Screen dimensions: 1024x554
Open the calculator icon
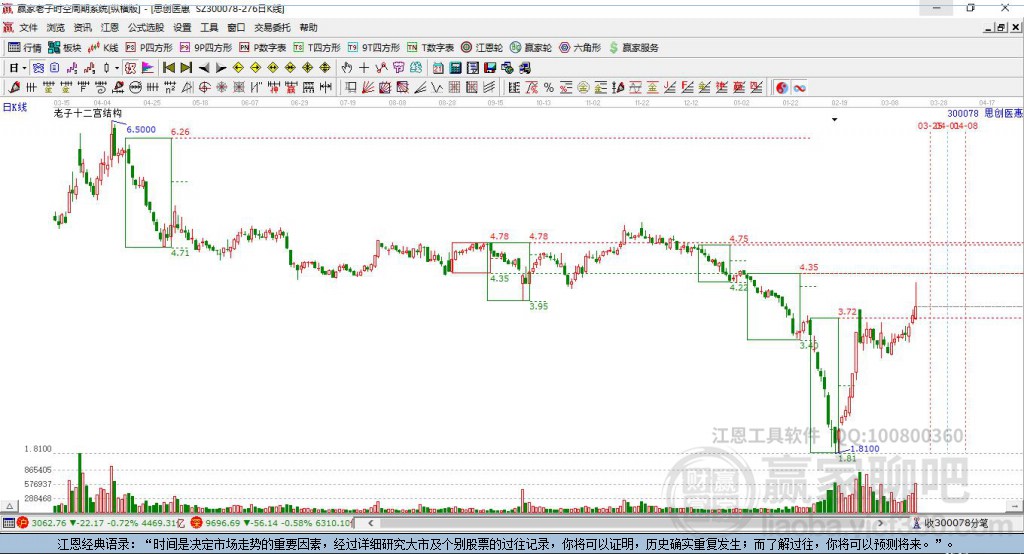pos(455,68)
